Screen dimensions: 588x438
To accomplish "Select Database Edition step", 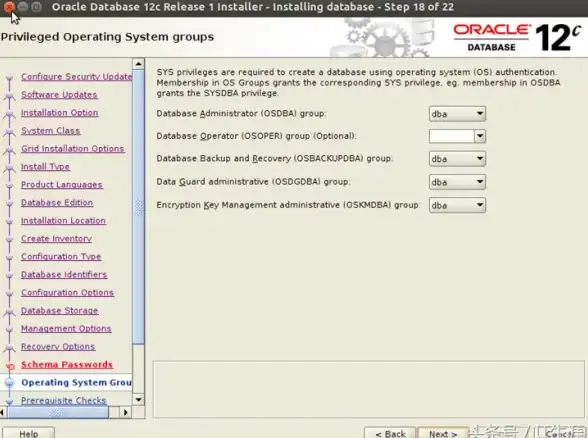I will 57,202.
